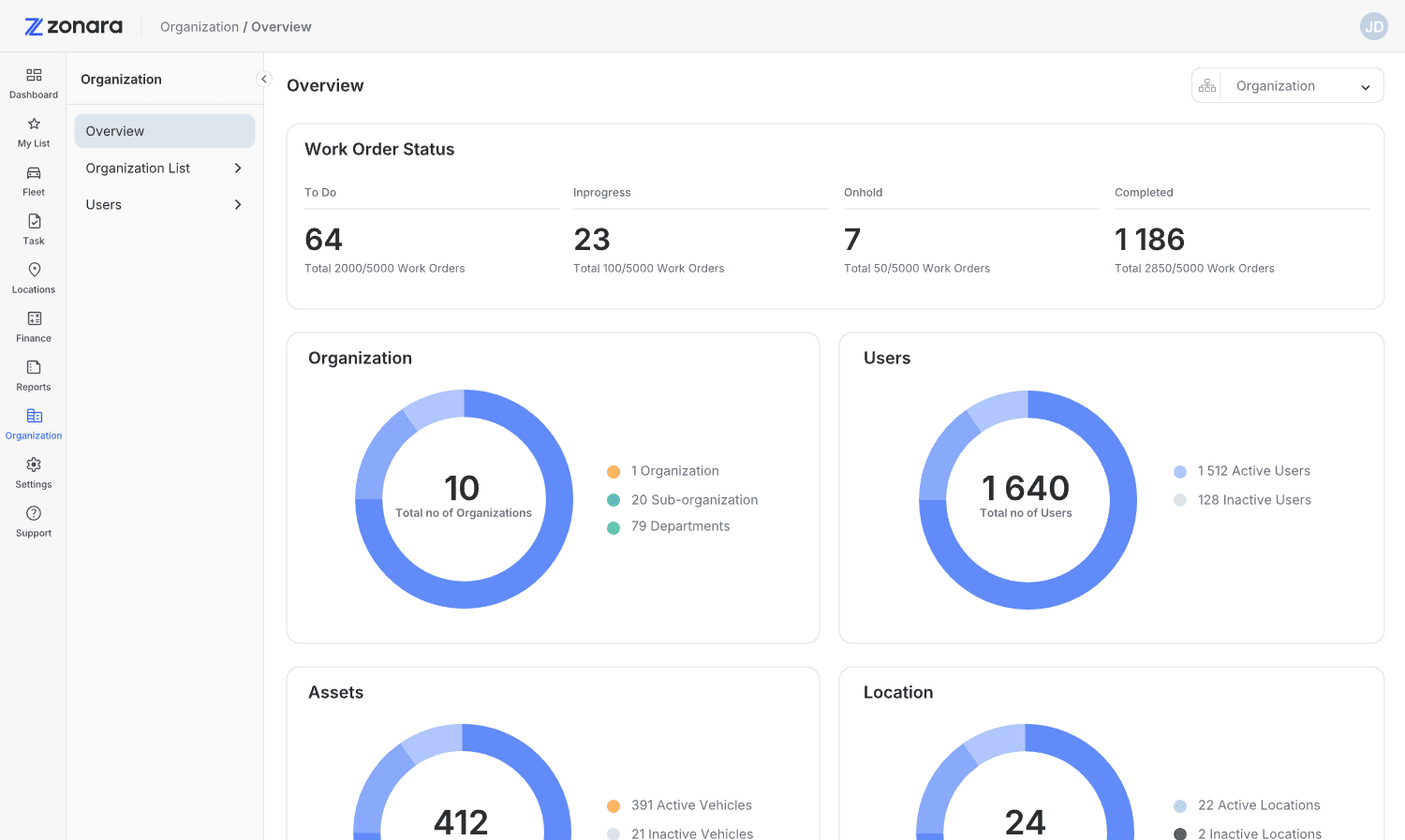Click Organization donut chart total 10
The height and width of the screenshot is (840, 1405).
pyautogui.click(x=463, y=488)
